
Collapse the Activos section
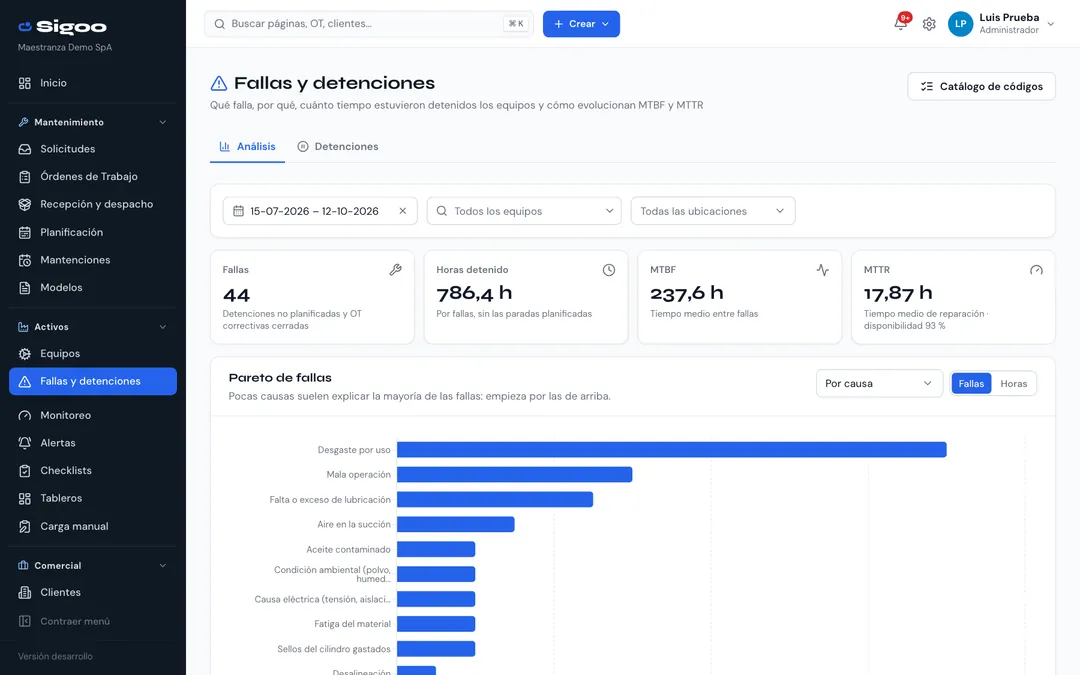pos(163,327)
